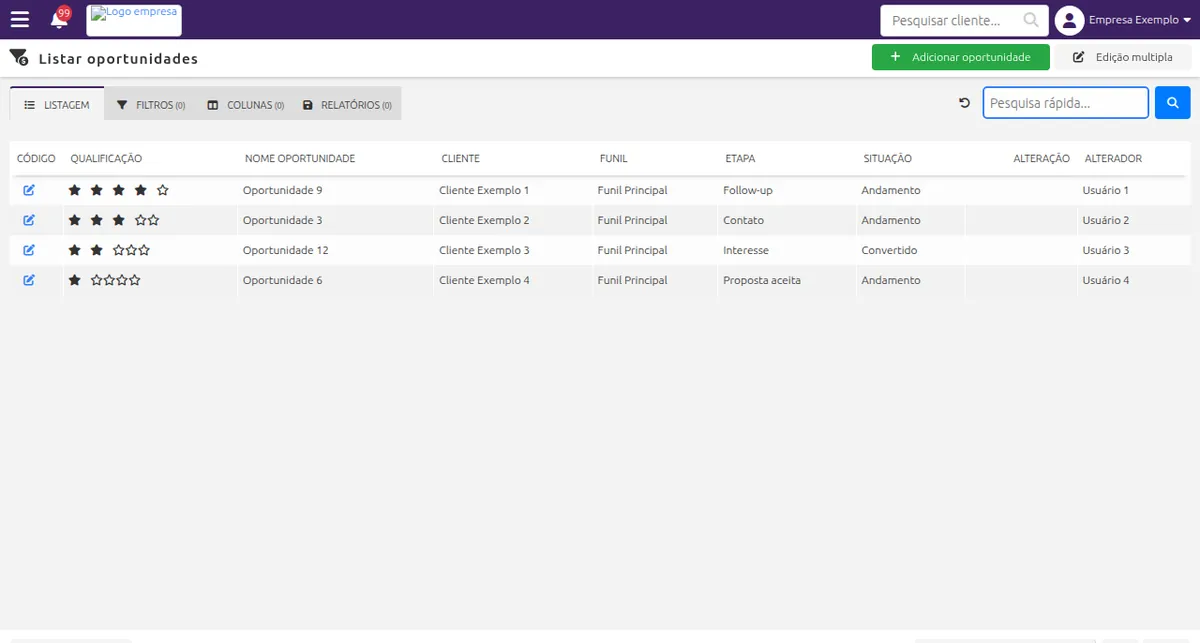The image size is (1200, 643).
Task: Click the Edição multipla button
Action: pyautogui.click(x=1123, y=57)
